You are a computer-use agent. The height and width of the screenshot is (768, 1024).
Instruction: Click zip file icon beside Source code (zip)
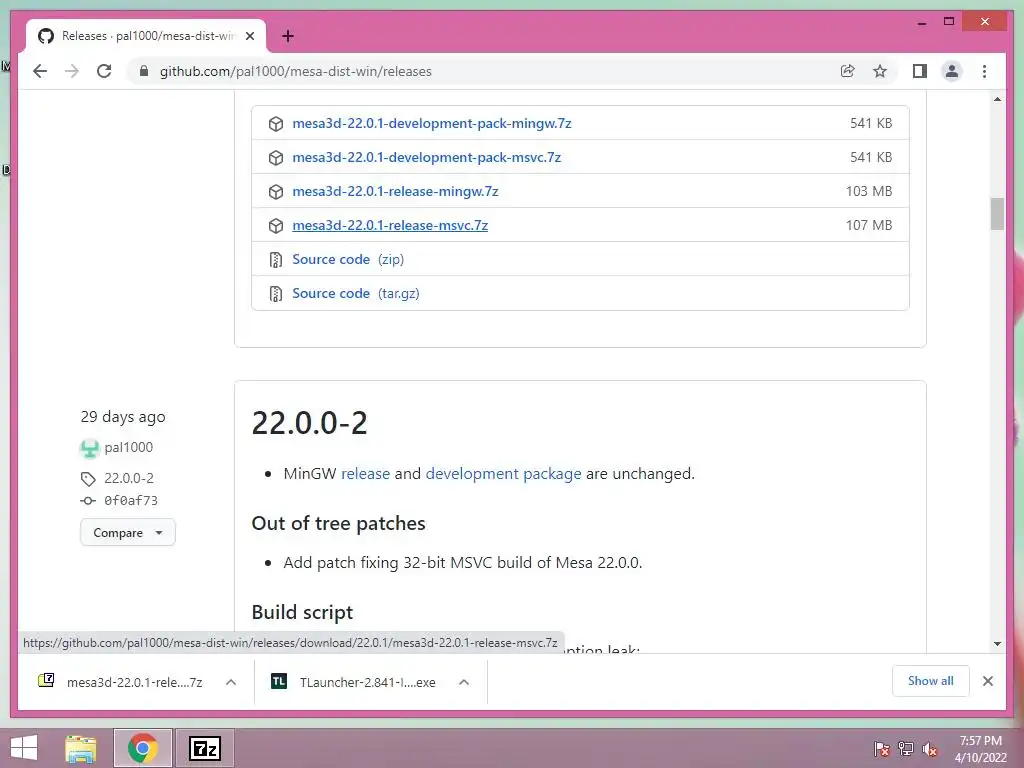276,259
